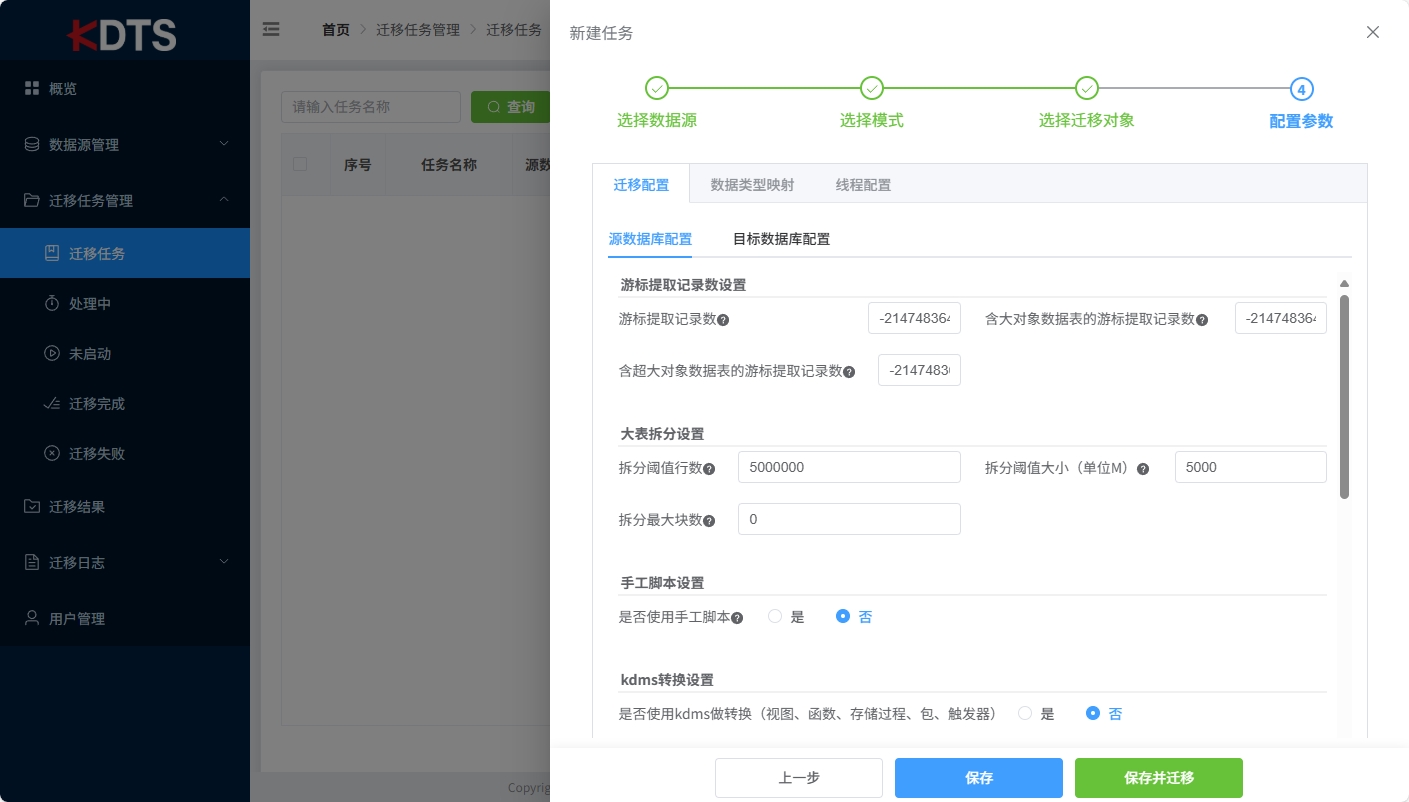Viewport: 1409px width, 802px height.
Task: Focus the 请输入任务名称 search field
Action: tap(371, 107)
